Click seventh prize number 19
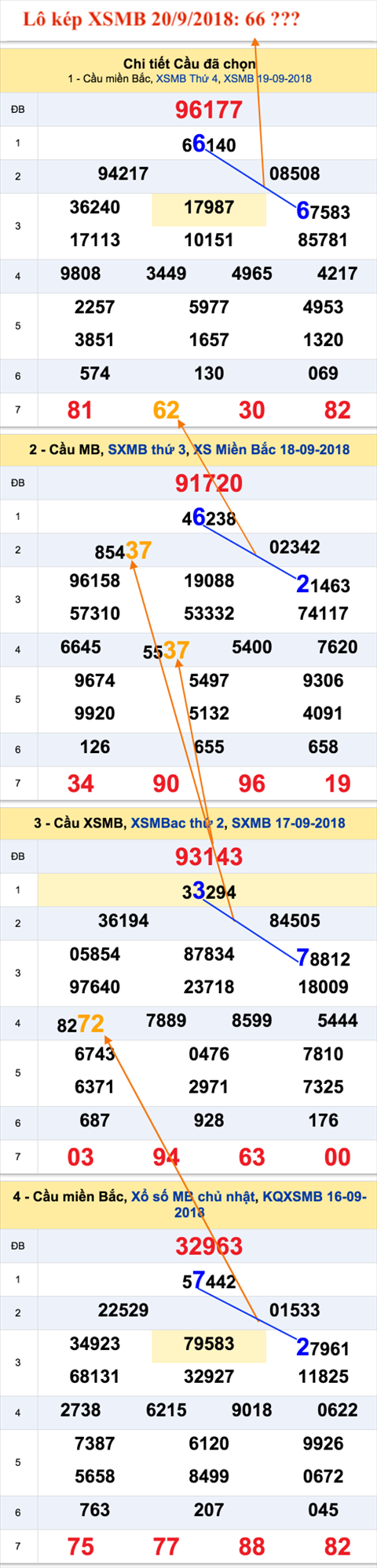377x1568 pixels. tap(338, 783)
